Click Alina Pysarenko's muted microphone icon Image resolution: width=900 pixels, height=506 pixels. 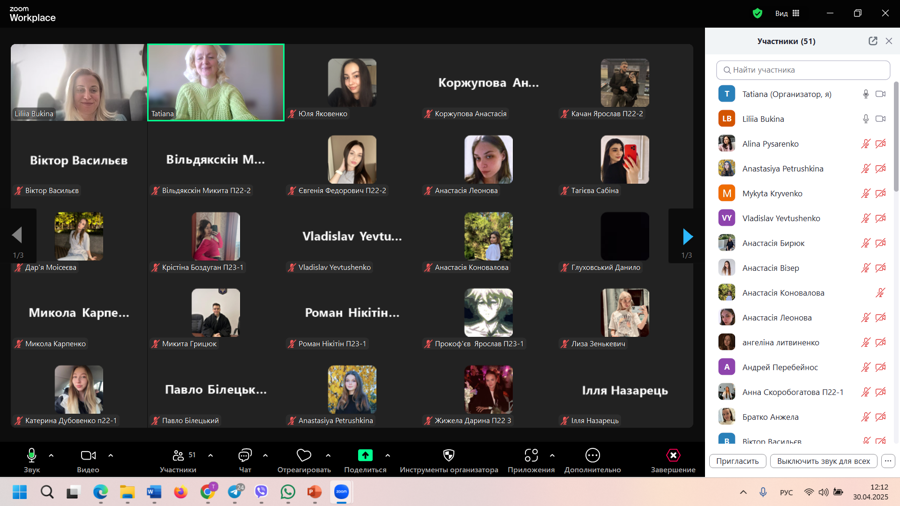[x=866, y=143]
